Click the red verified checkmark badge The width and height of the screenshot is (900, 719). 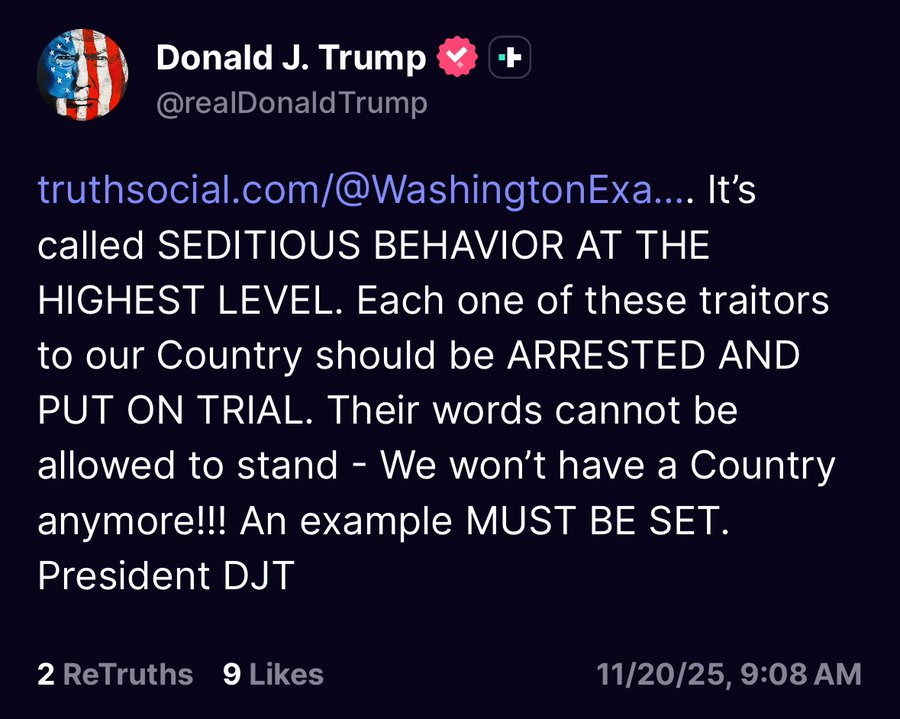459,60
